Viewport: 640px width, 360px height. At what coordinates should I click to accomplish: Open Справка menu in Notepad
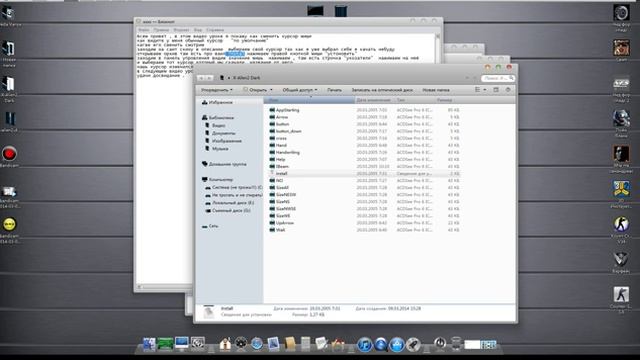click(x=215, y=30)
